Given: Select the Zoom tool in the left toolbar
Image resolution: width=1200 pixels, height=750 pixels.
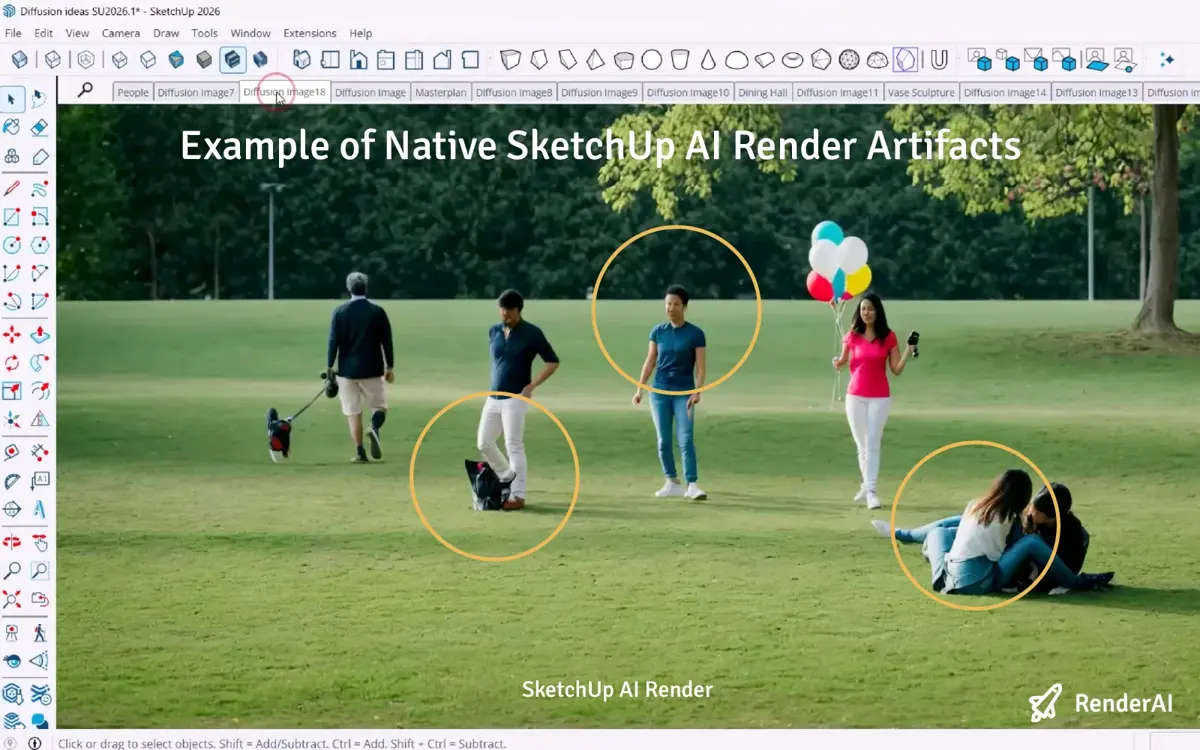Looking at the screenshot, I should click(x=13, y=568).
